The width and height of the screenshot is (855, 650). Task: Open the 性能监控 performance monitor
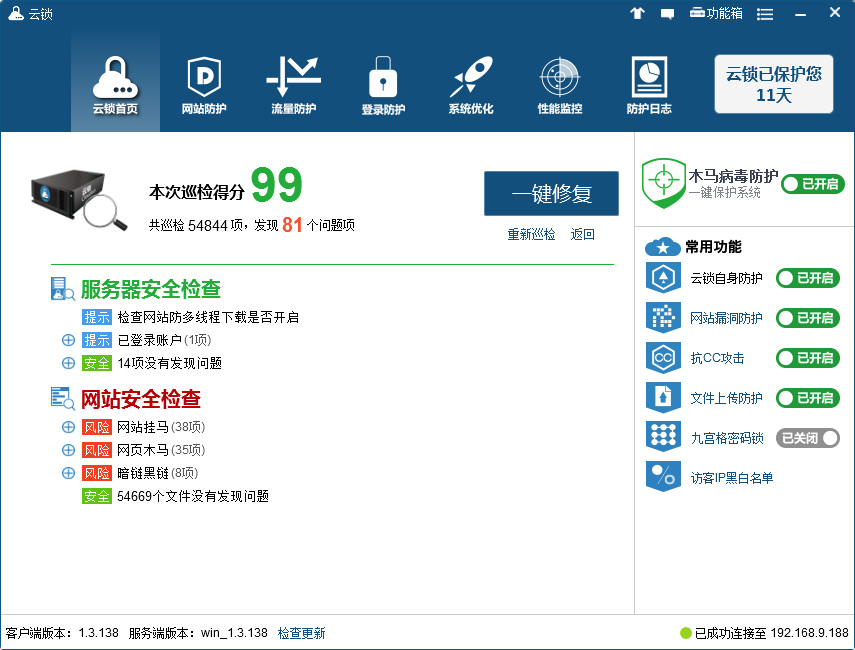coord(560,80)
